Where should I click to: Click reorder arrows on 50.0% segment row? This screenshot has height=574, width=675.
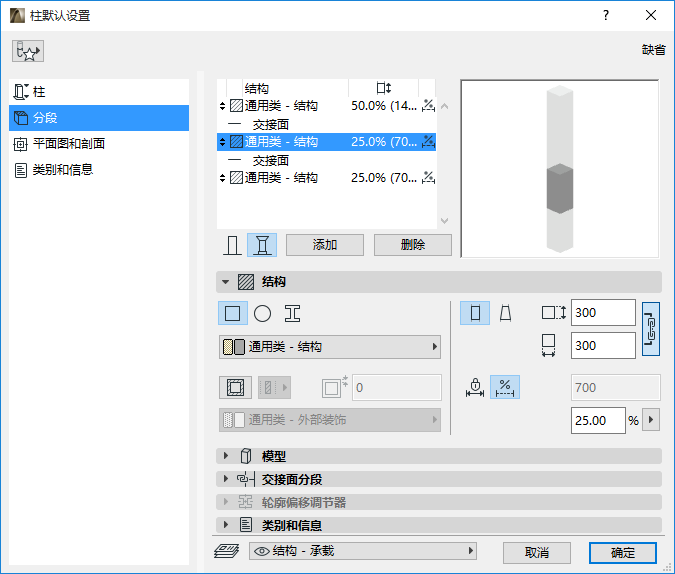click(x=222, y=106)
